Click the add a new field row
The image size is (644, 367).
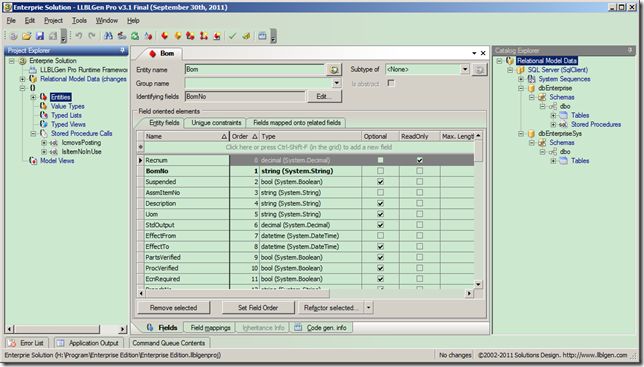[x=308, y=147]
